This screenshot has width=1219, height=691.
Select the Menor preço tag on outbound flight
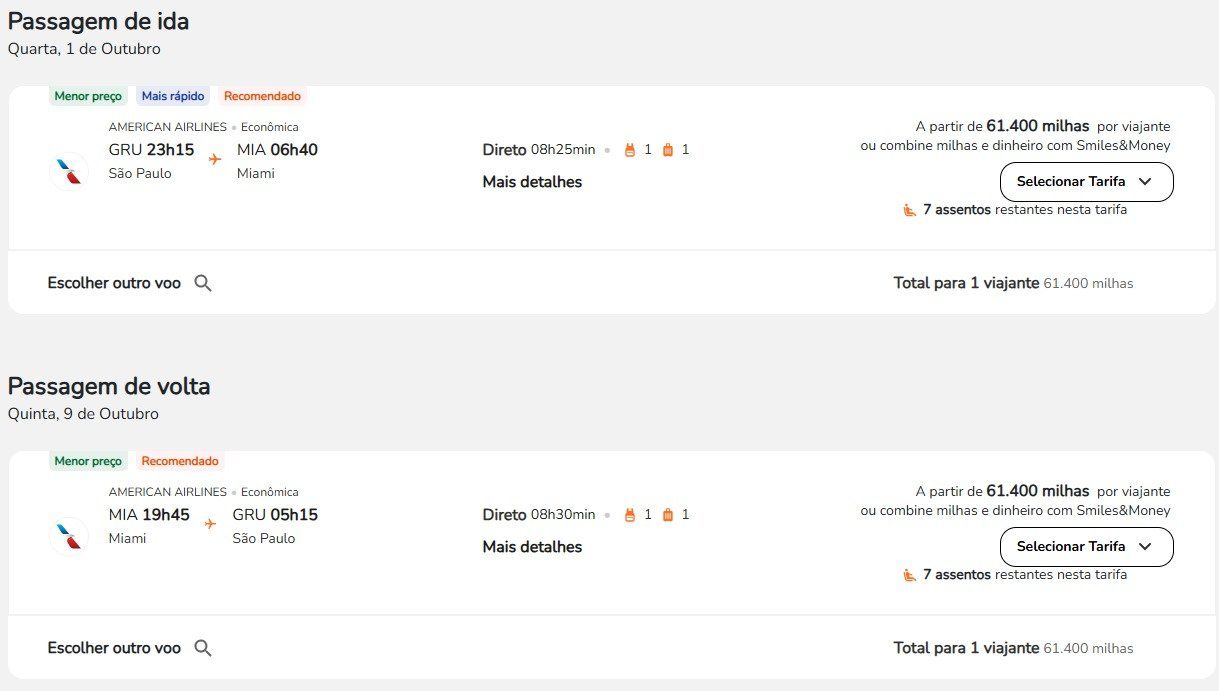[x=88, y=96]
